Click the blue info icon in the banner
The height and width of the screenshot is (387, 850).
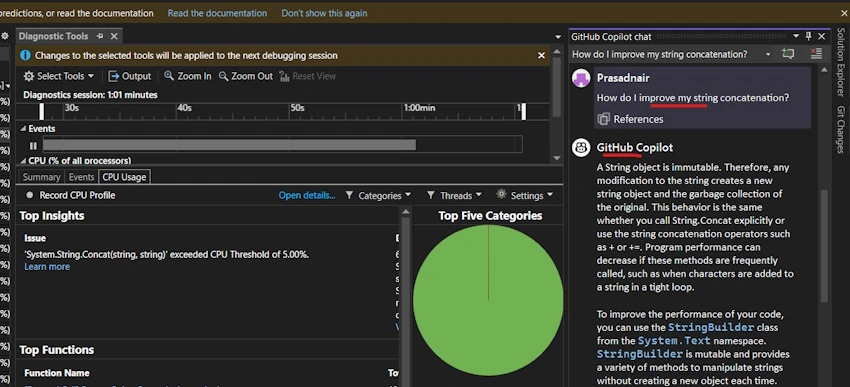pyautogui.click(x=25, y=55)
